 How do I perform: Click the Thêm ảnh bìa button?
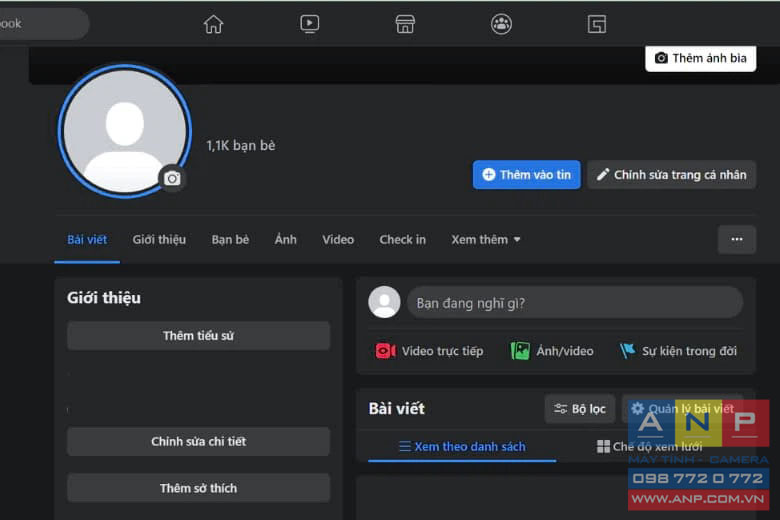pos(700,58)
